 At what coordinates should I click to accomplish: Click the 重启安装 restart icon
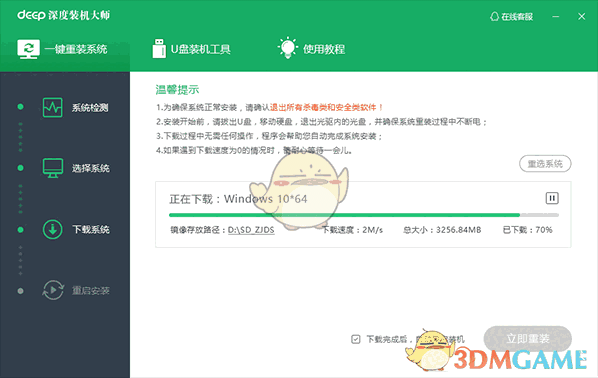point(53,290)
